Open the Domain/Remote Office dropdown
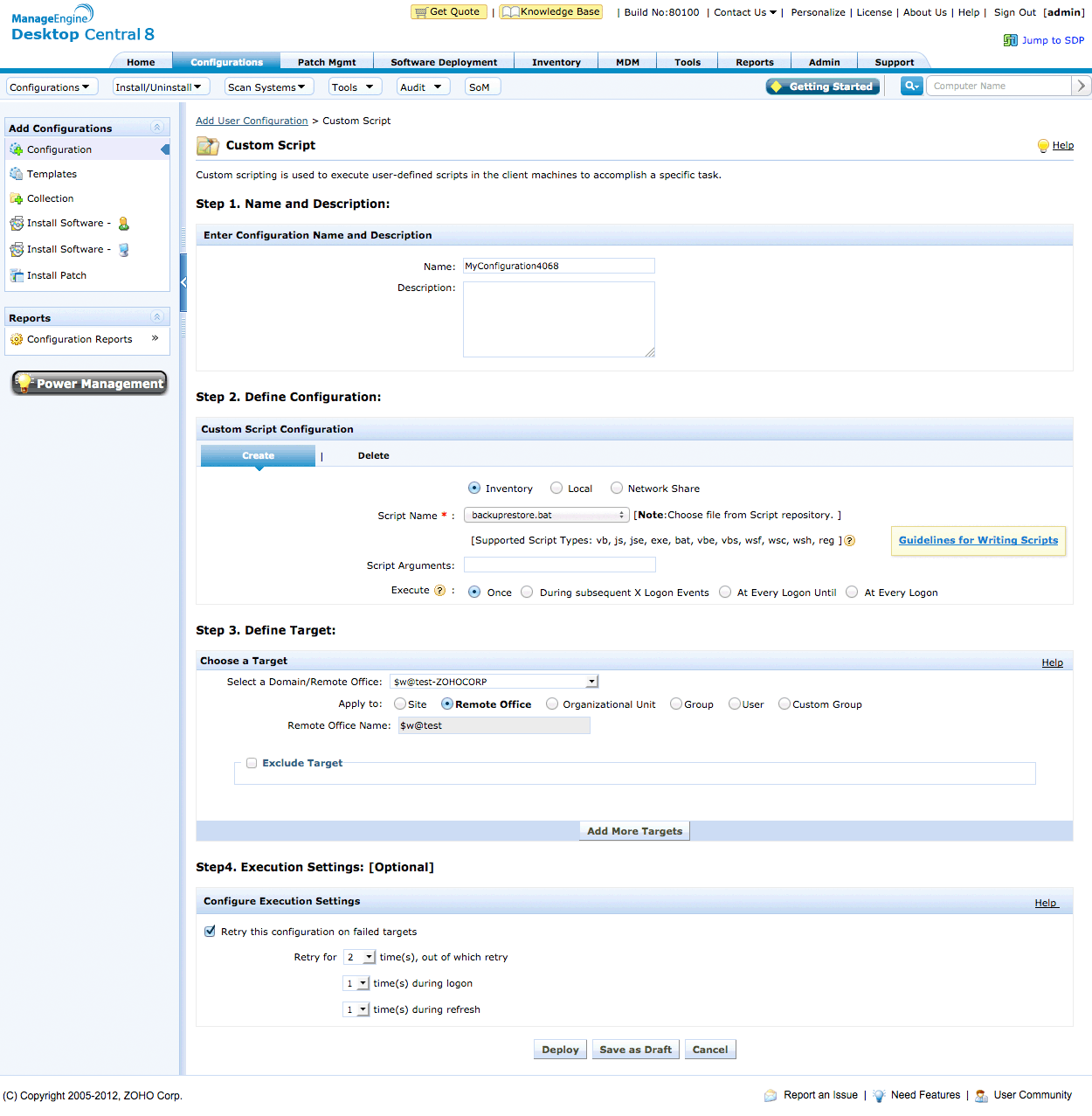Viewport: 1092px width, 1116px height. [x=494, y=682]
